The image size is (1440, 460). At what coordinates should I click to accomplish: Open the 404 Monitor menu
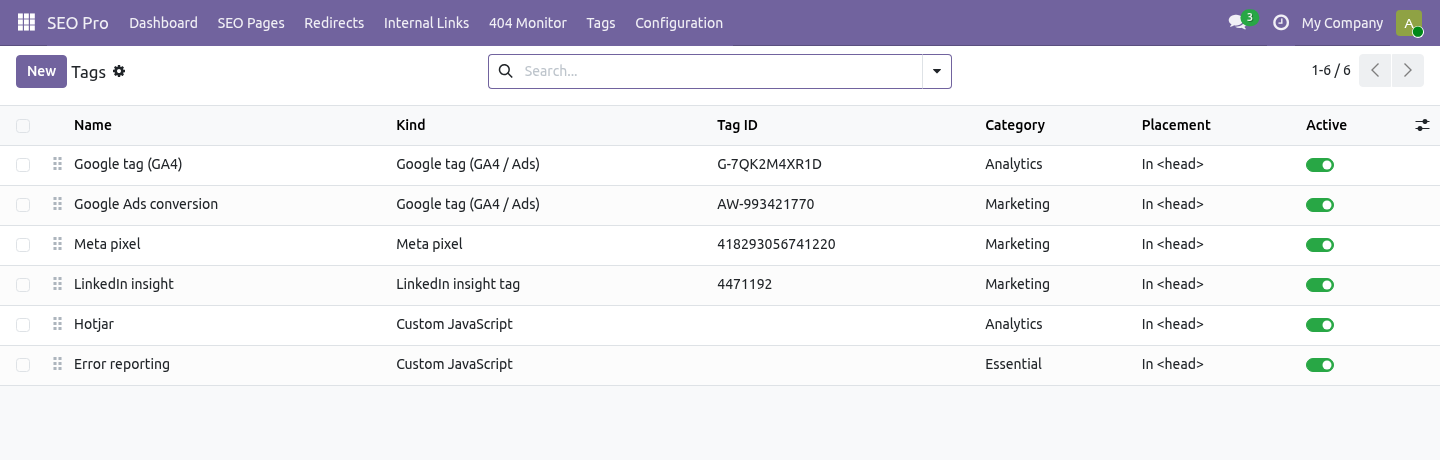(x=528, y=22)
